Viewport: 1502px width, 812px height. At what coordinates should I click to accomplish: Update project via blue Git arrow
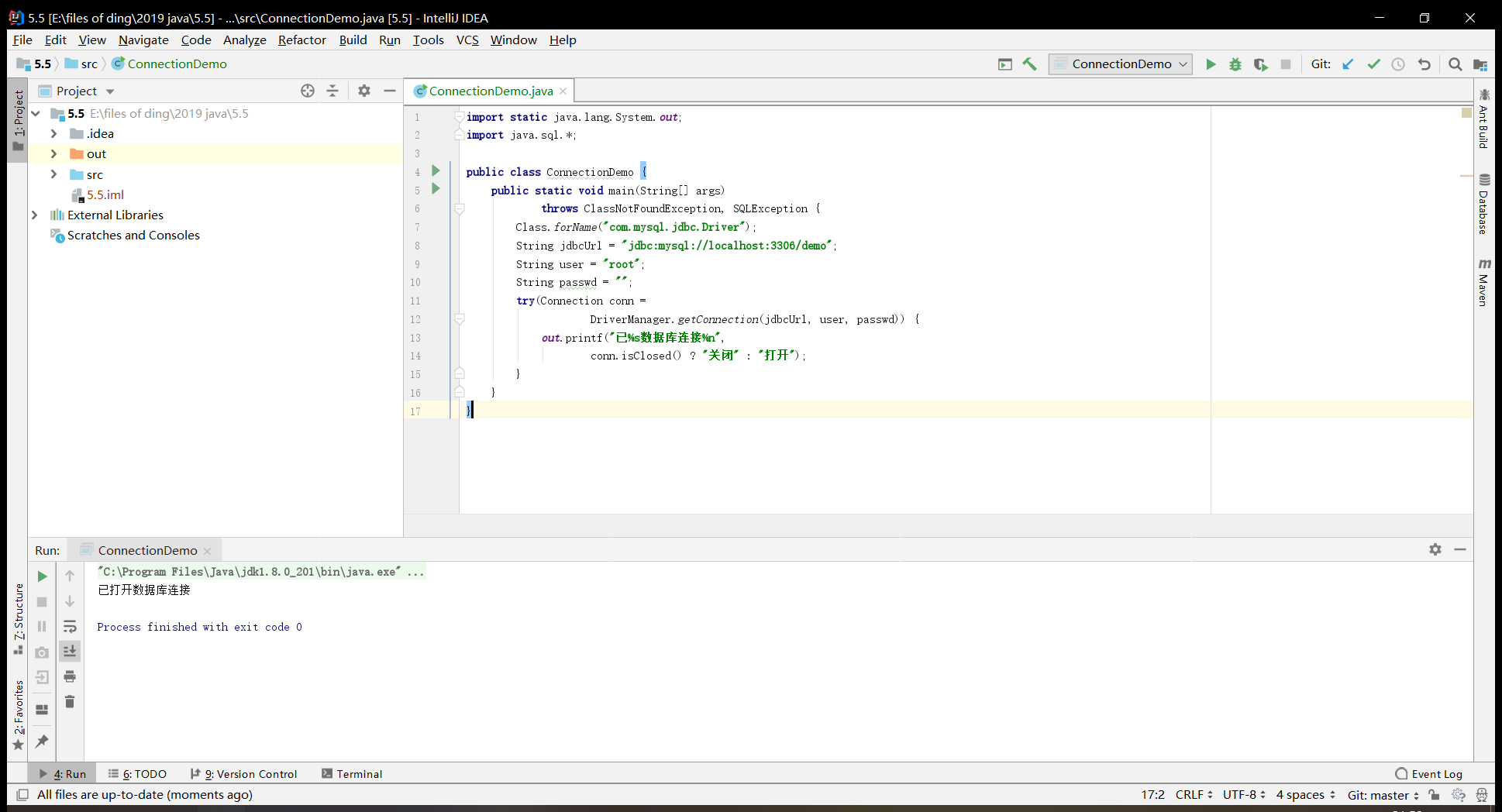point(1348,64)
